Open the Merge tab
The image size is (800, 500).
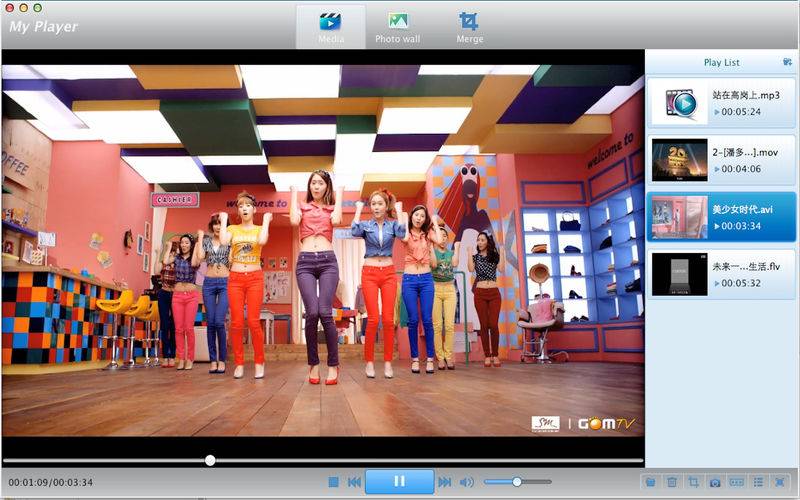469,27
